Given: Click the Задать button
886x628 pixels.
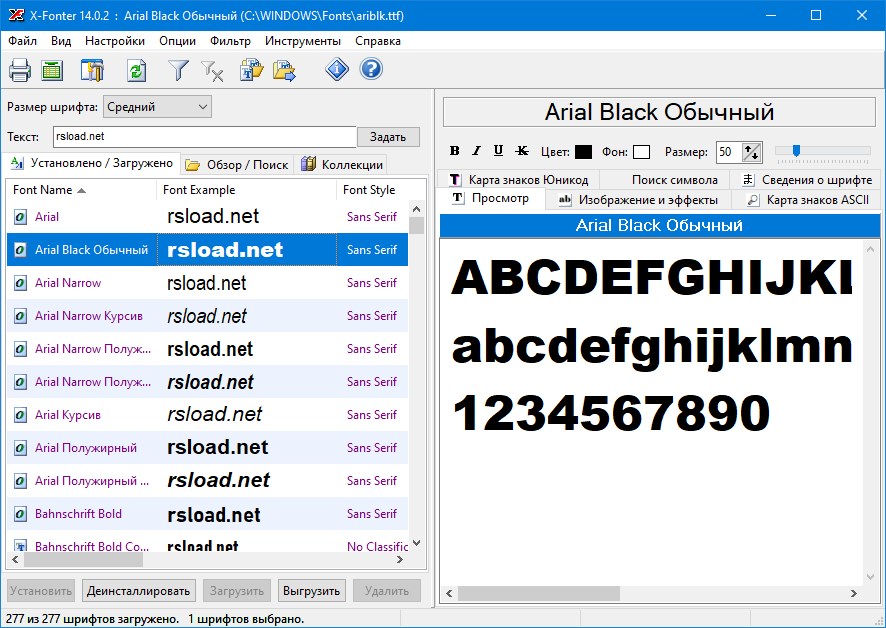Looking at the screenshot, I should tap(388, 137).
